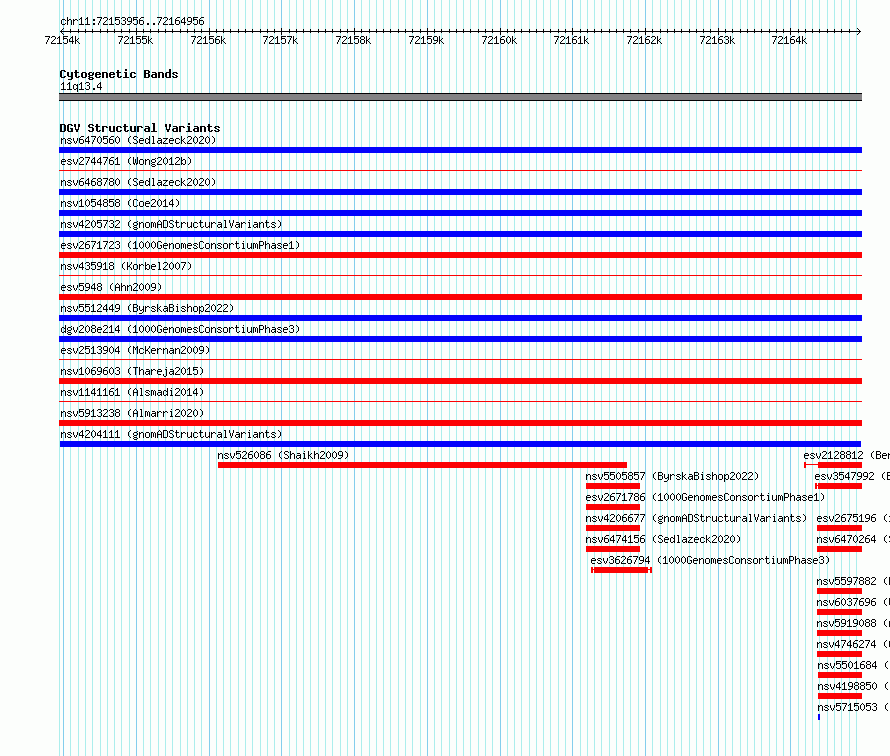This screenshot has height=756, width=890.
Task: Click nsv4204111 (gnomADStructuralVariants) label
Action: coord(171,434)
